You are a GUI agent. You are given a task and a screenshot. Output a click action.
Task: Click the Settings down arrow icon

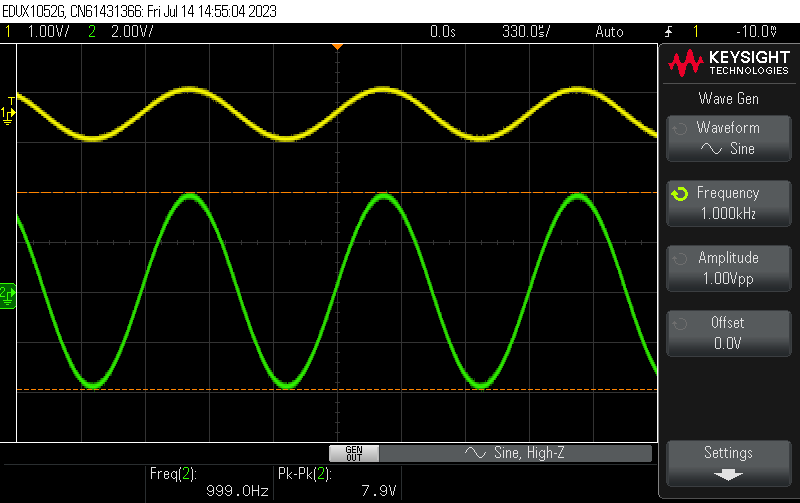pyautogui.click(x=729, y=475)
